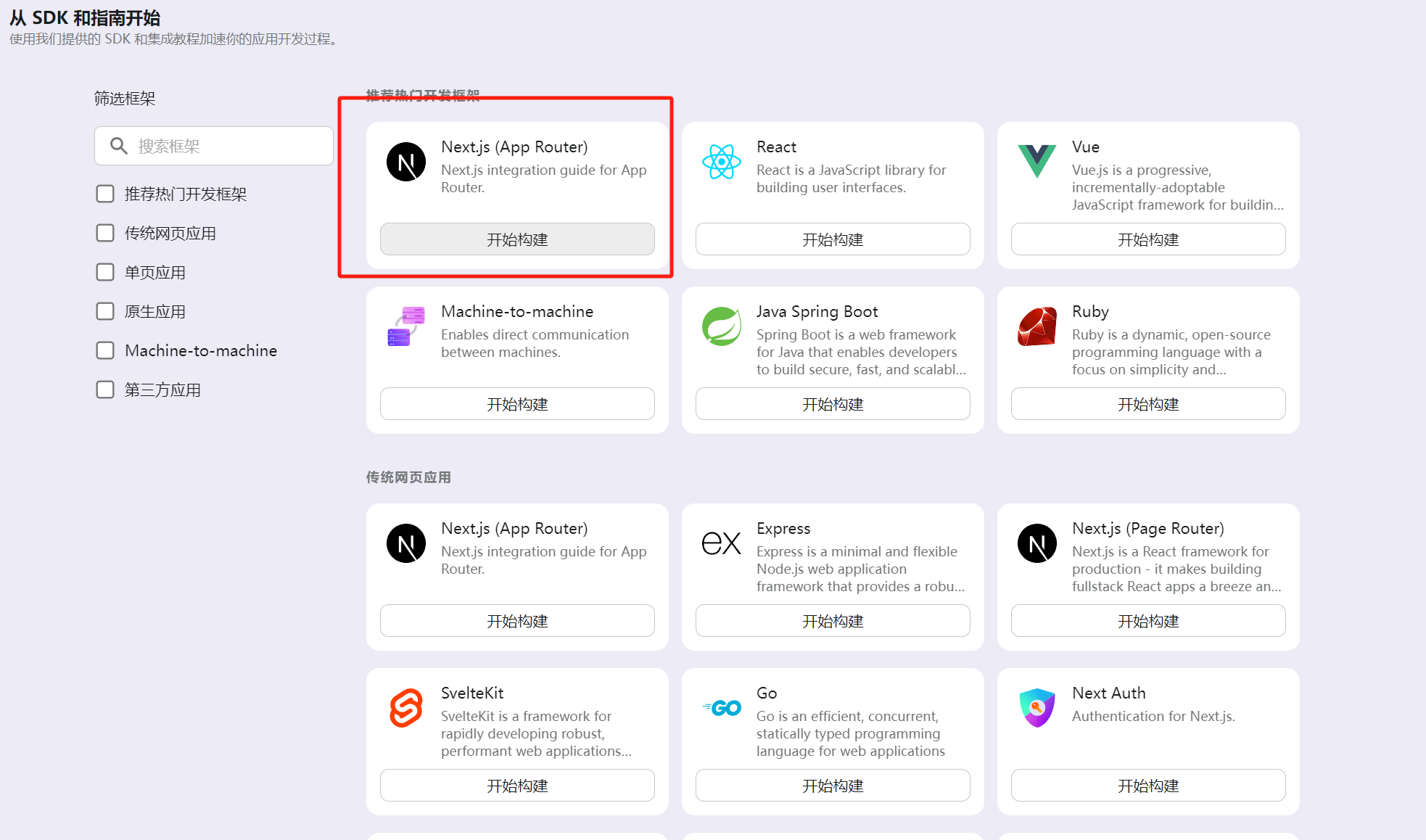Click the Next Auth title text
The height and width of the screenshot is (840, 1426).
point(1109,693)
